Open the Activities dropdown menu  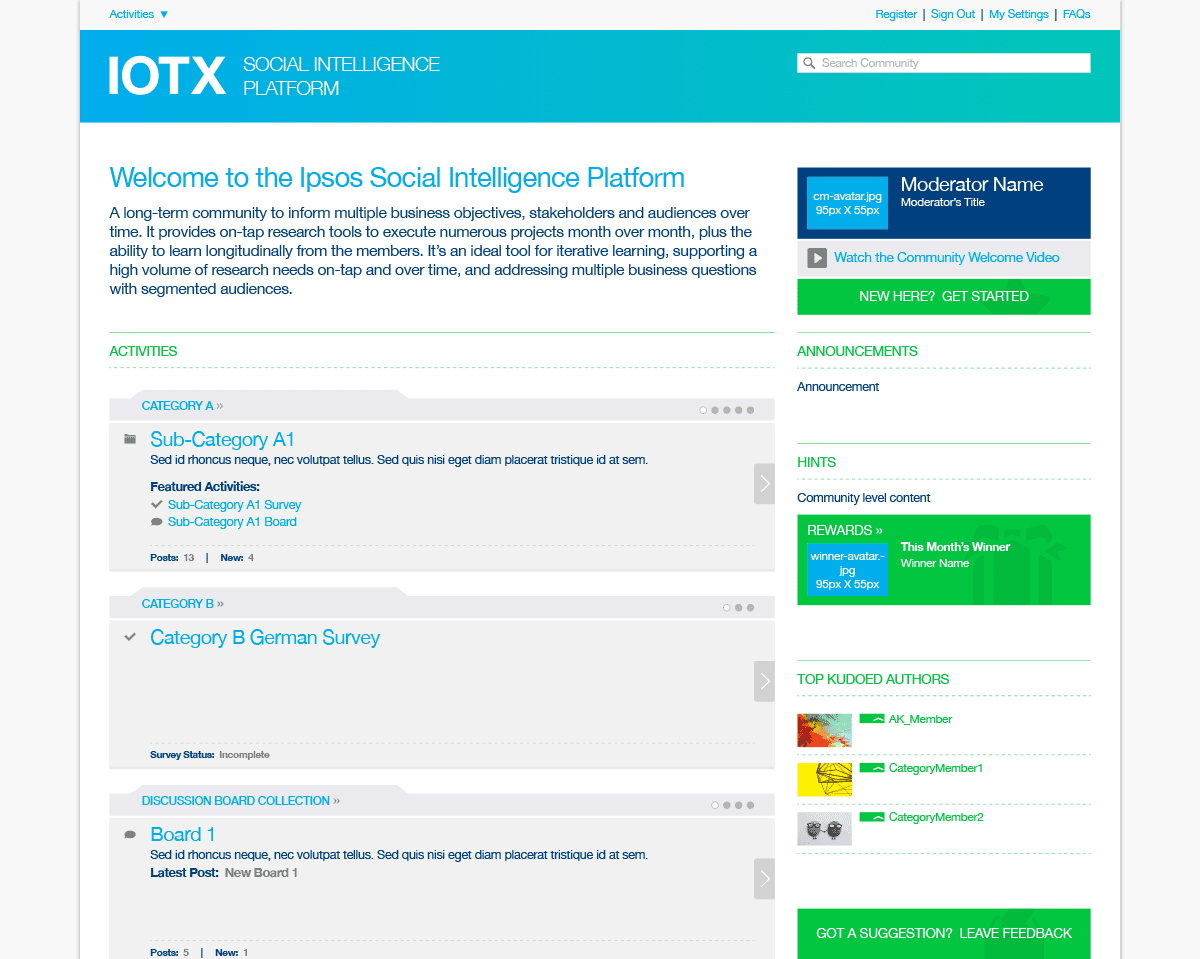pos(139,14)
